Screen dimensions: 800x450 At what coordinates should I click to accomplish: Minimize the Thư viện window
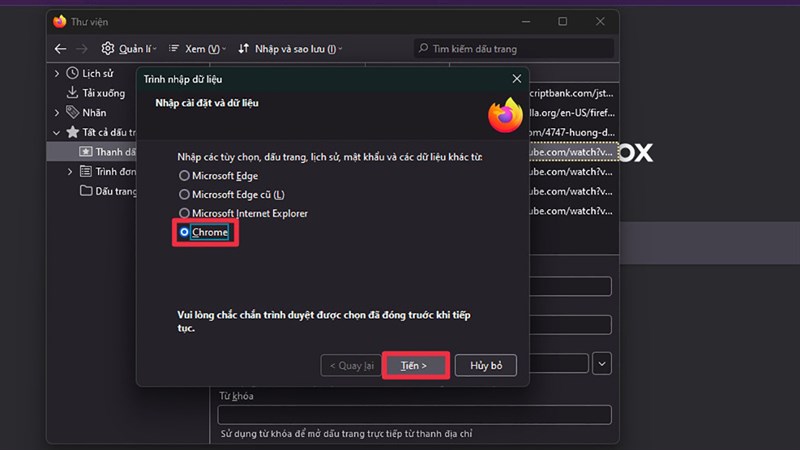pyautogui.click(x=526, y=21)
